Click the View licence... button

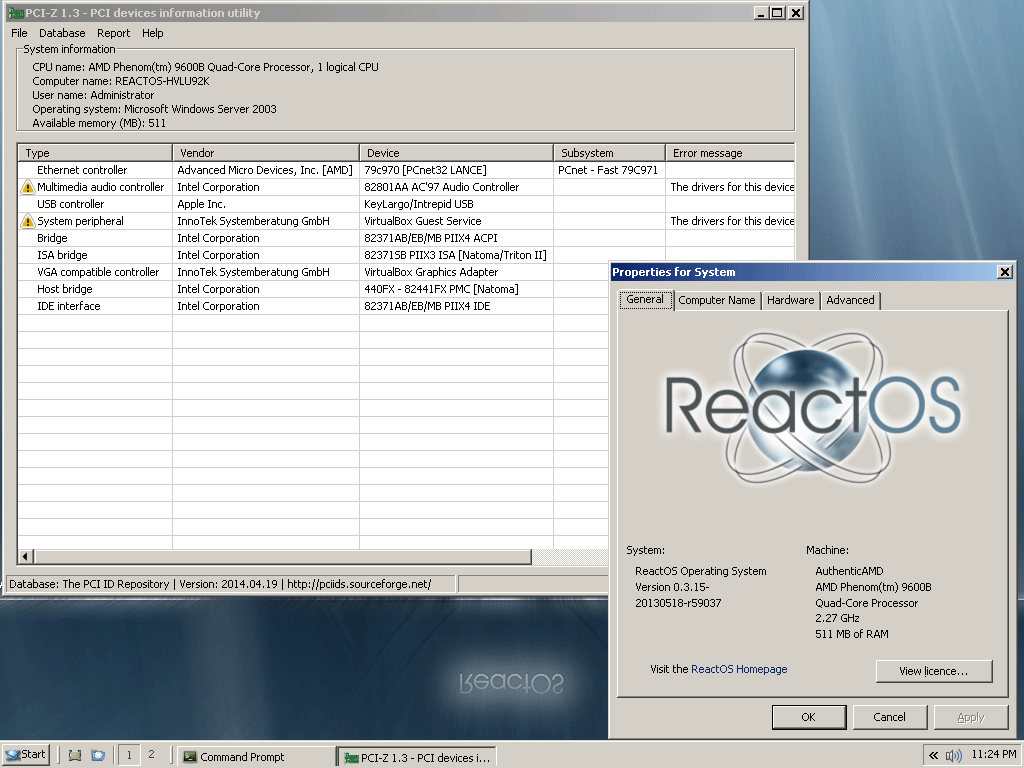[934, 671]
